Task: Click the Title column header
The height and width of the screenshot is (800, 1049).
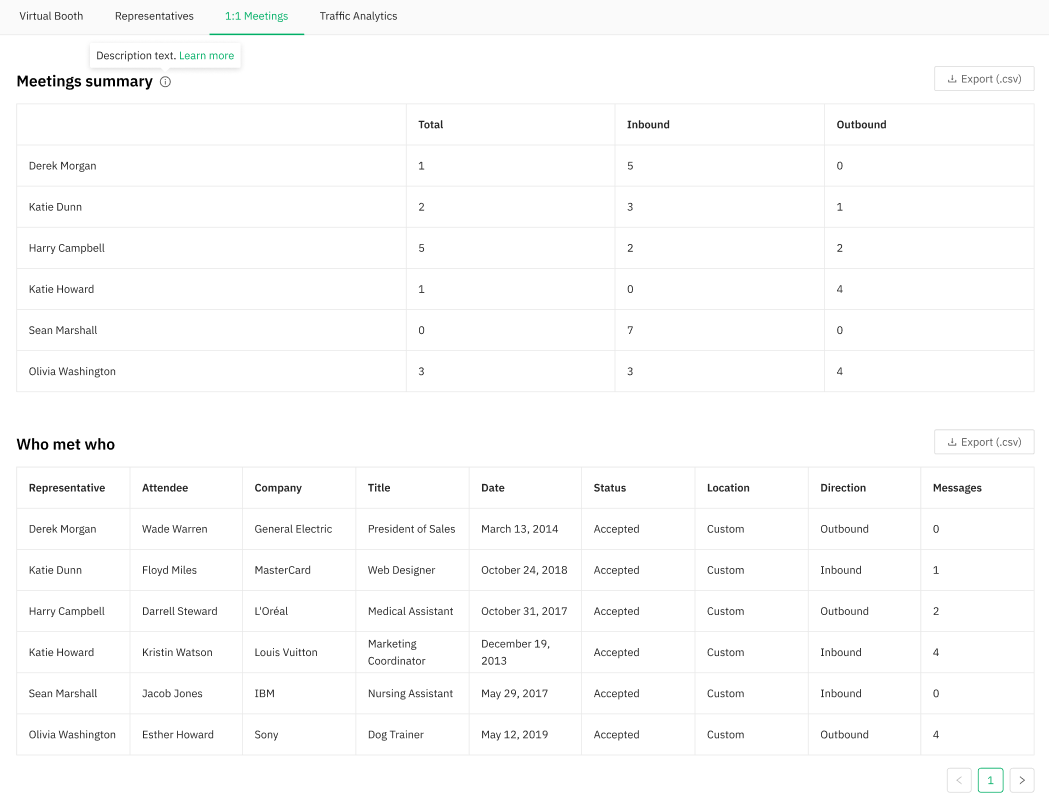Action: [379, 488]
